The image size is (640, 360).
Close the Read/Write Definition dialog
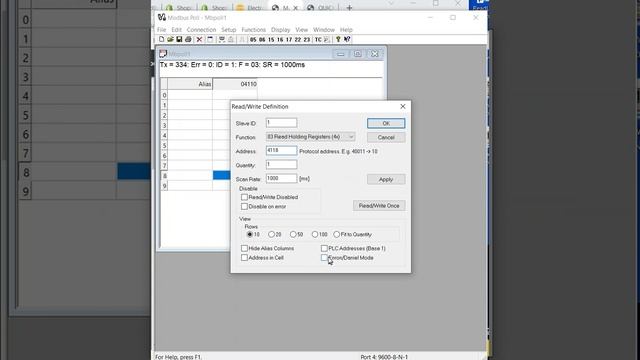pyautogui.click(x=403, y=107)
